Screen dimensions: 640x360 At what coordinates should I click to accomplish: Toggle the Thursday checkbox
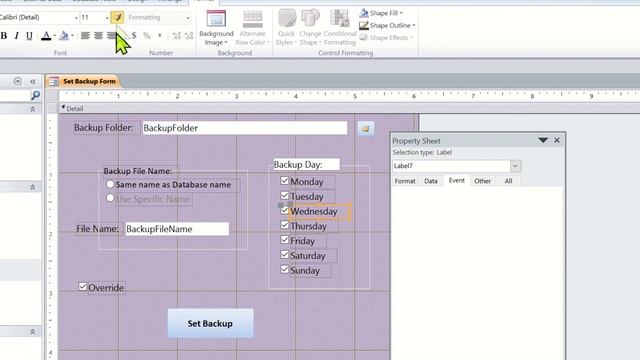tap(284, 225)
